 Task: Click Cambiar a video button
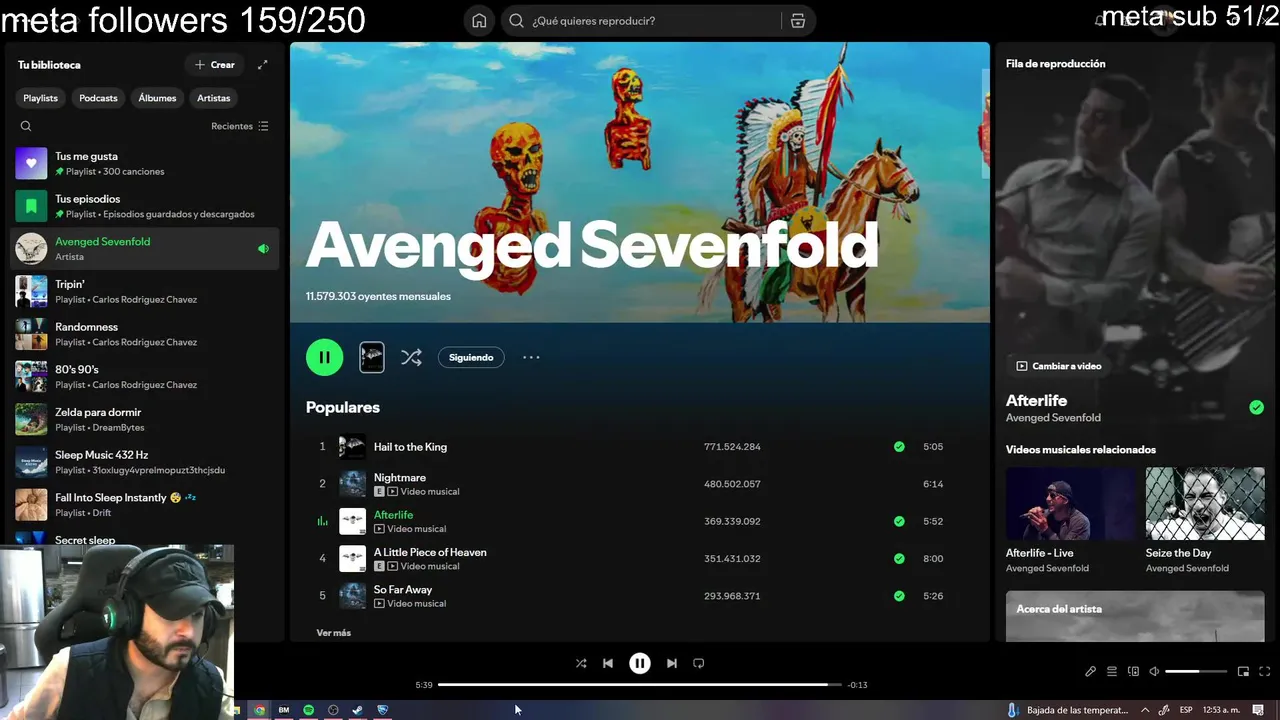click(x=1059, y=366)
